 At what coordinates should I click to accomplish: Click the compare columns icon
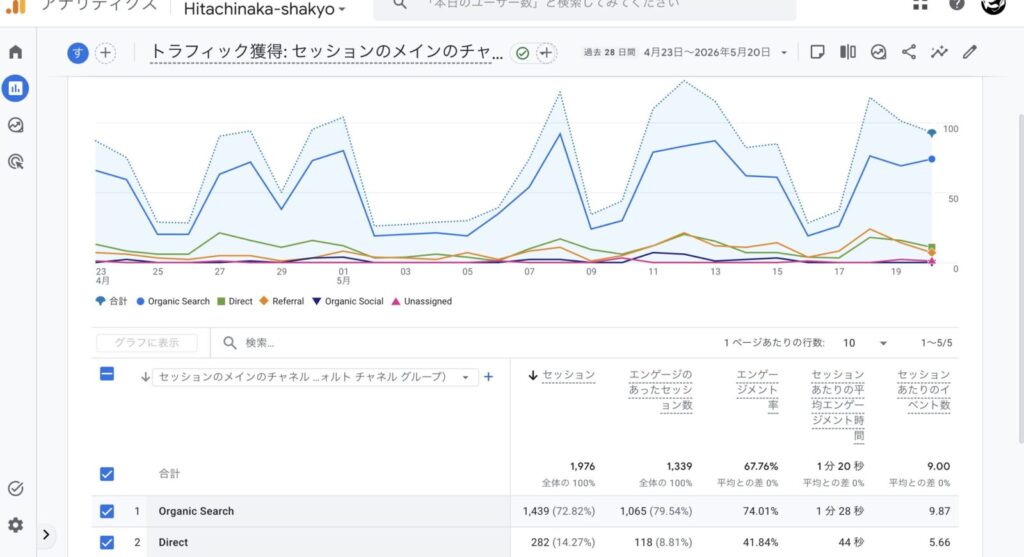848,52
